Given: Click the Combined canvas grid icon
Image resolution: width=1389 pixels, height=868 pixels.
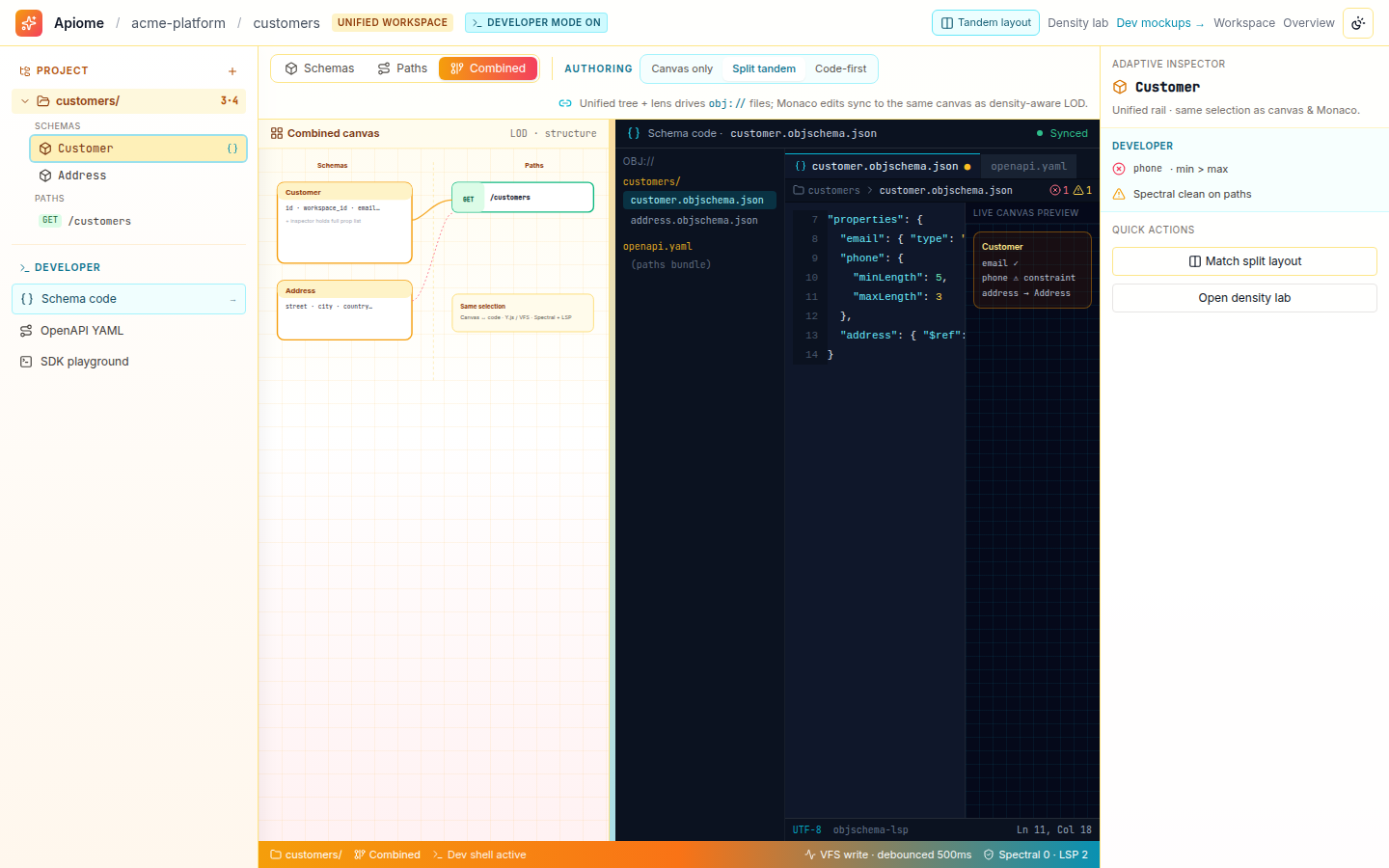Looking at the screenshot, I should pos(277,133).
